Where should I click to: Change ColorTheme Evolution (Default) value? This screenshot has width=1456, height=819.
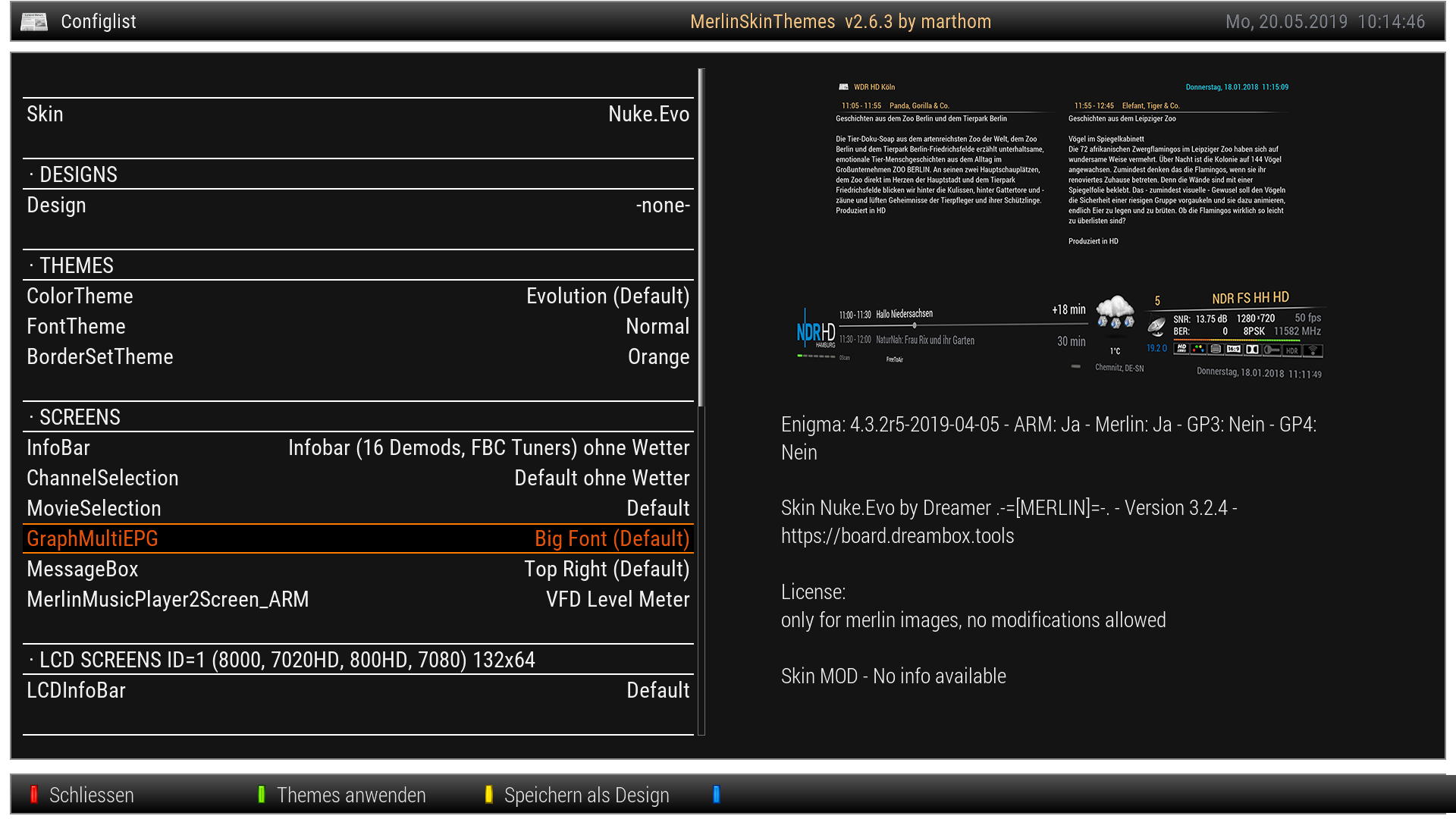coord(607,297)
